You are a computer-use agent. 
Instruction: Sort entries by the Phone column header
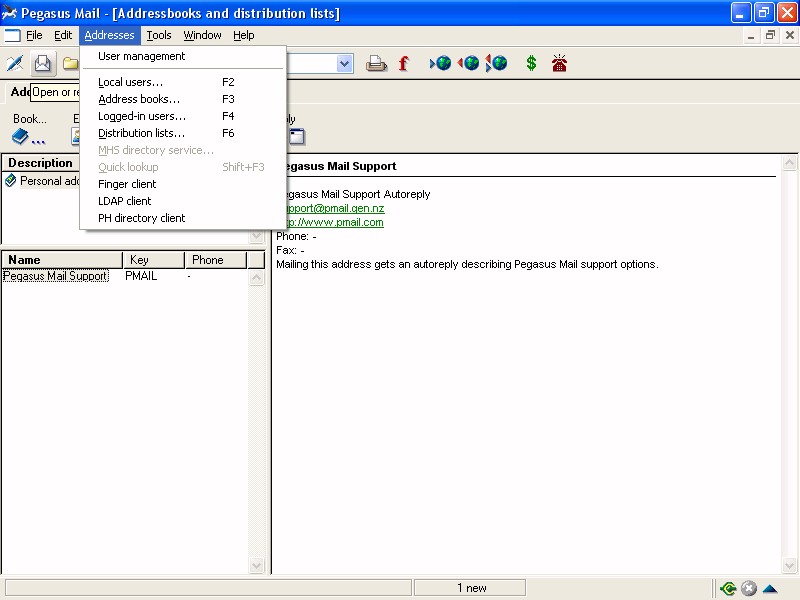(x=216, y=260)
